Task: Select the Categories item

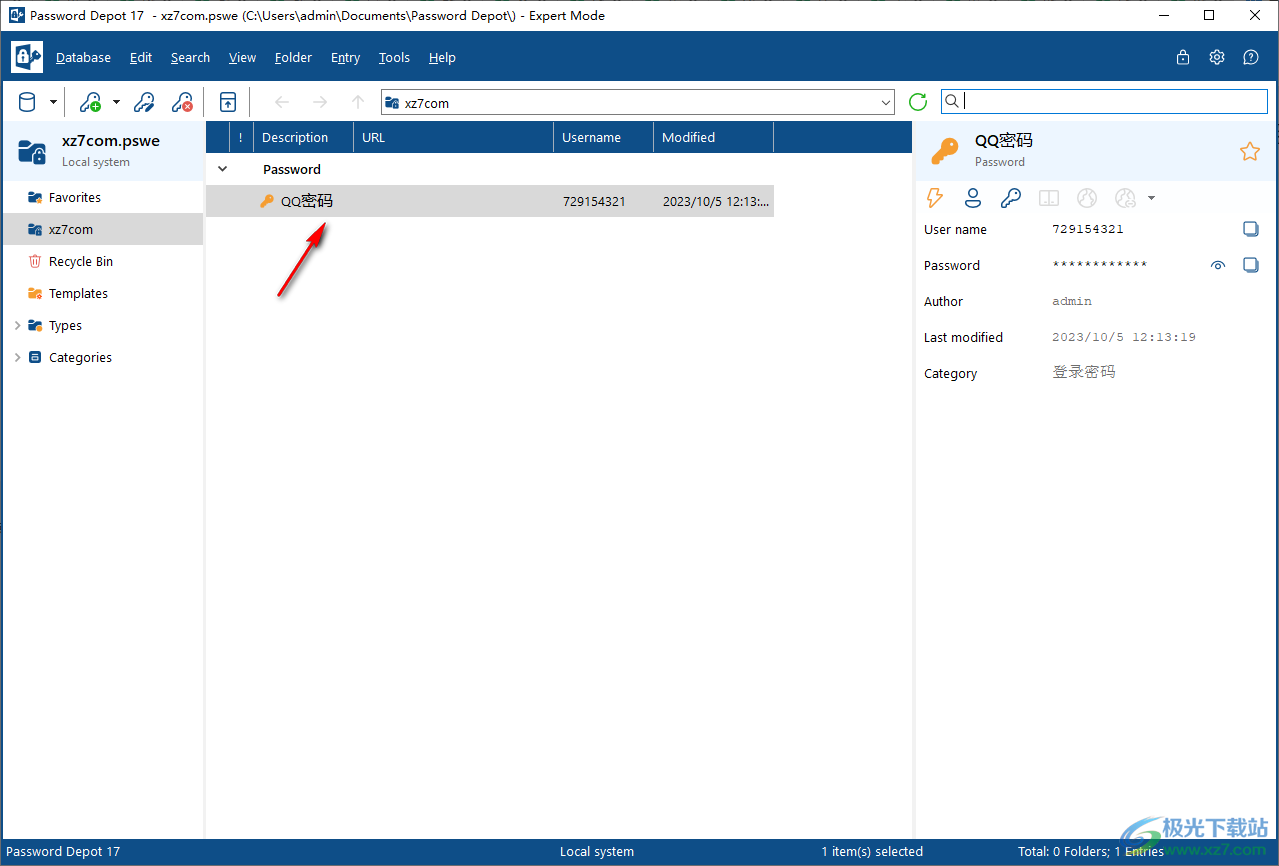Action: 80,357
